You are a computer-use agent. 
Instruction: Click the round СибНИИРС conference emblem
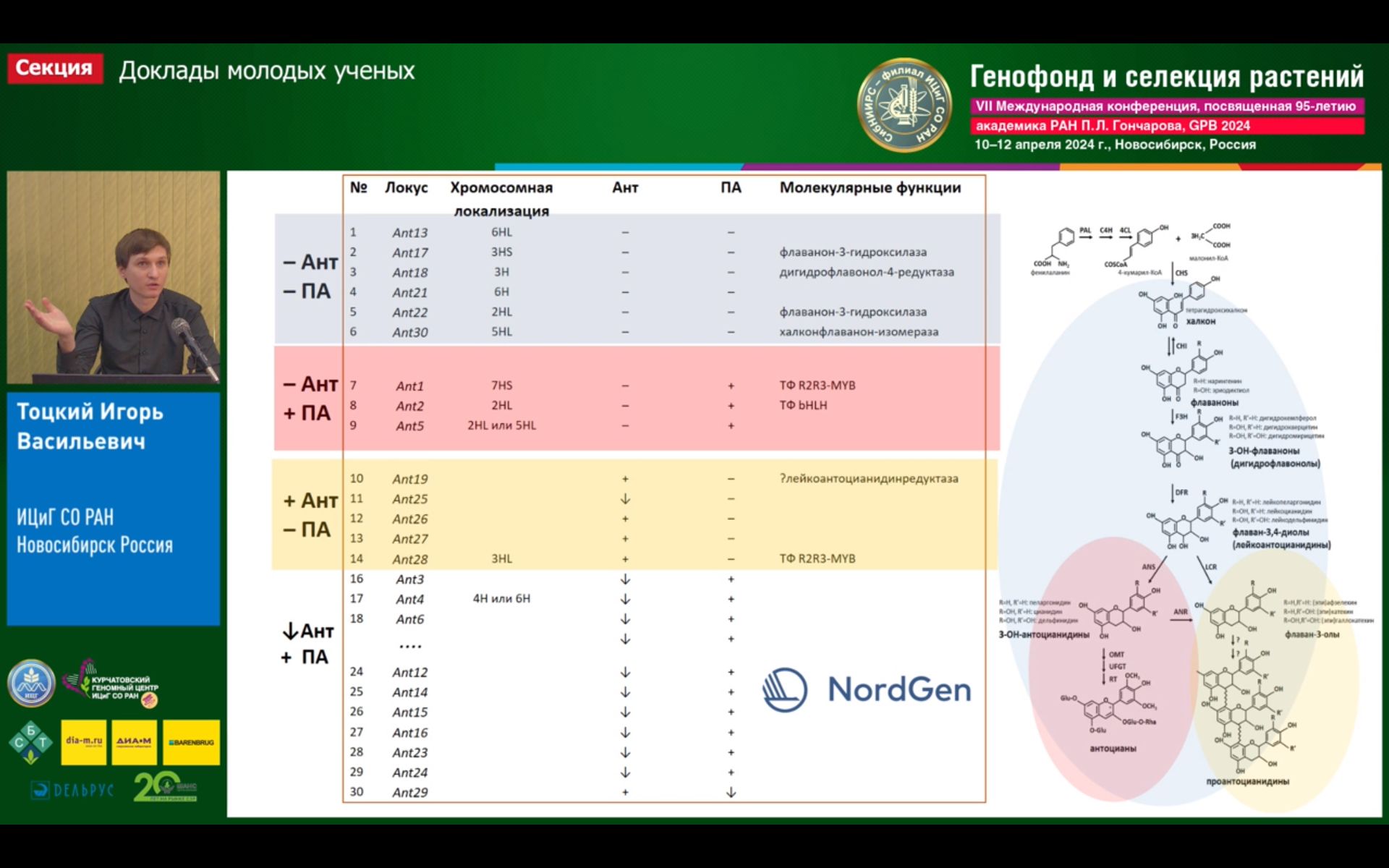(x=904, y=106)
